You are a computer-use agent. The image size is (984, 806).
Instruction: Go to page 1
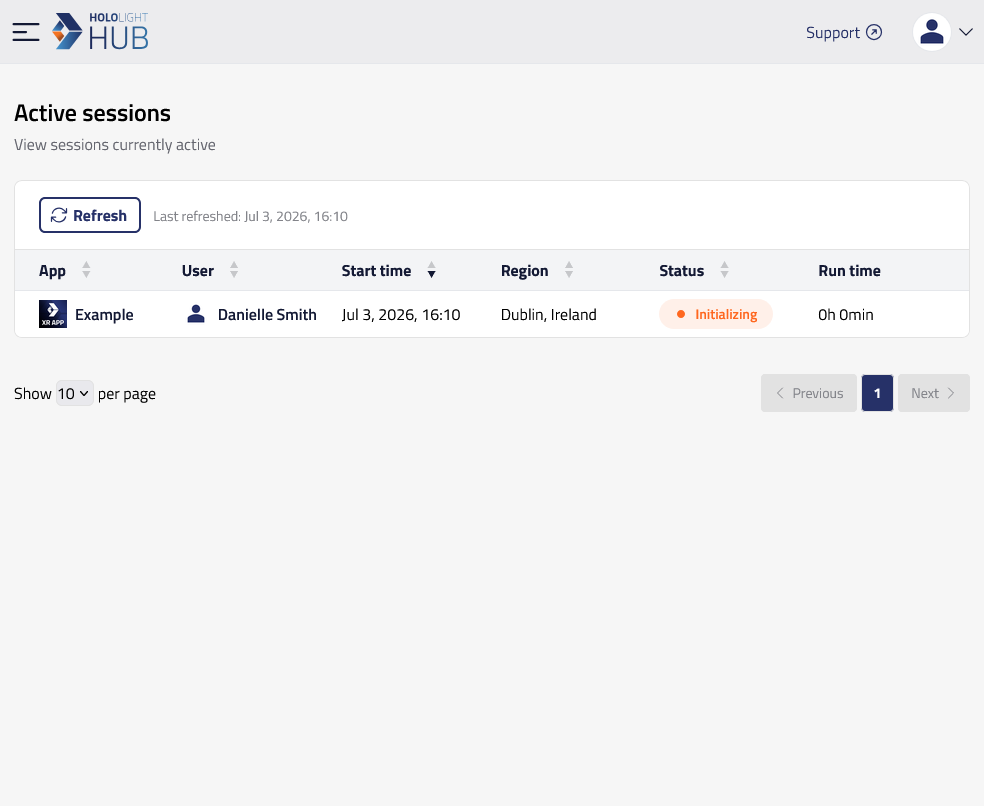coord(877,393)
